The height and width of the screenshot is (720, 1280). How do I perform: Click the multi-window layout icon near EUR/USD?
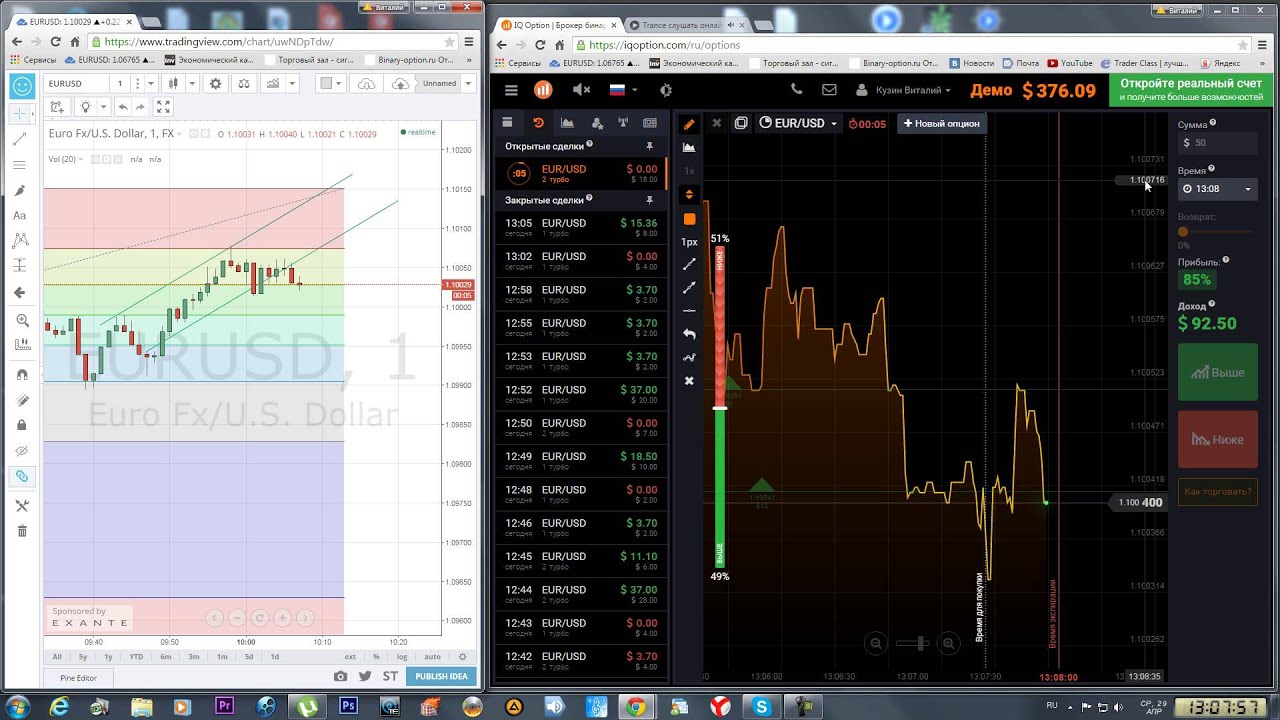741,123
